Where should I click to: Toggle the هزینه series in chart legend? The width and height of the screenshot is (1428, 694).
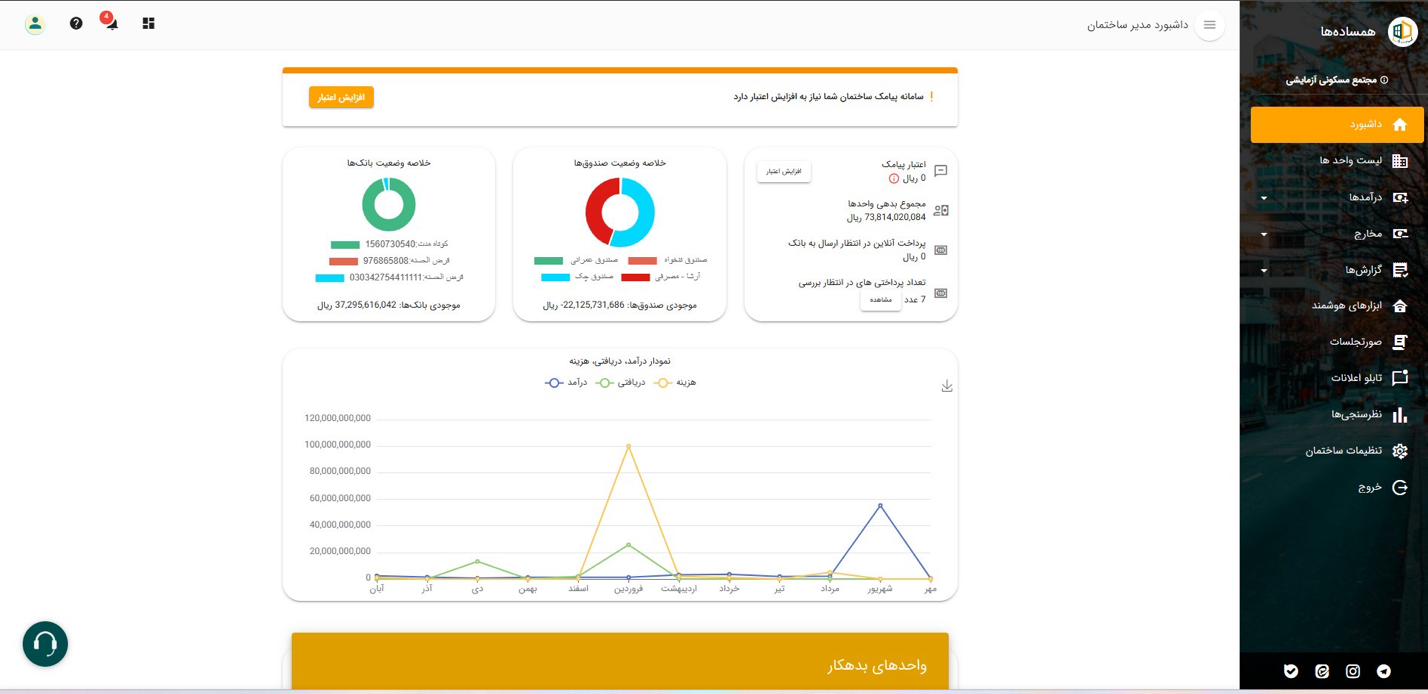(x=675, y=383)
